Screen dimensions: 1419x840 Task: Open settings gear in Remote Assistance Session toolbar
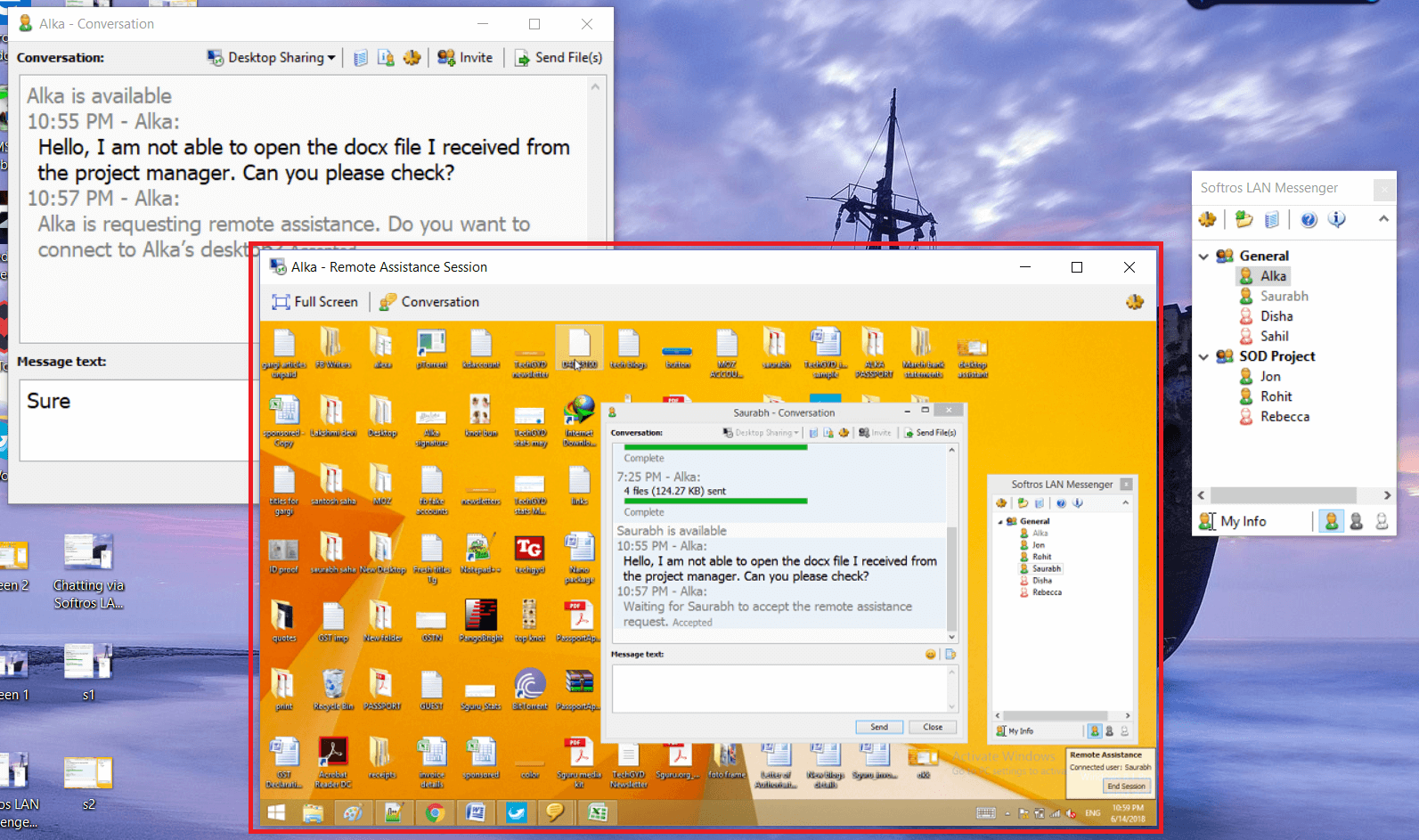1135,302
